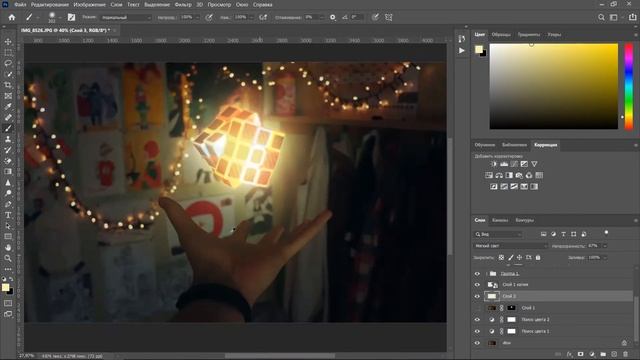Switch to the Градиенты tab
The image size is (640, 360).
coord(529,35)
